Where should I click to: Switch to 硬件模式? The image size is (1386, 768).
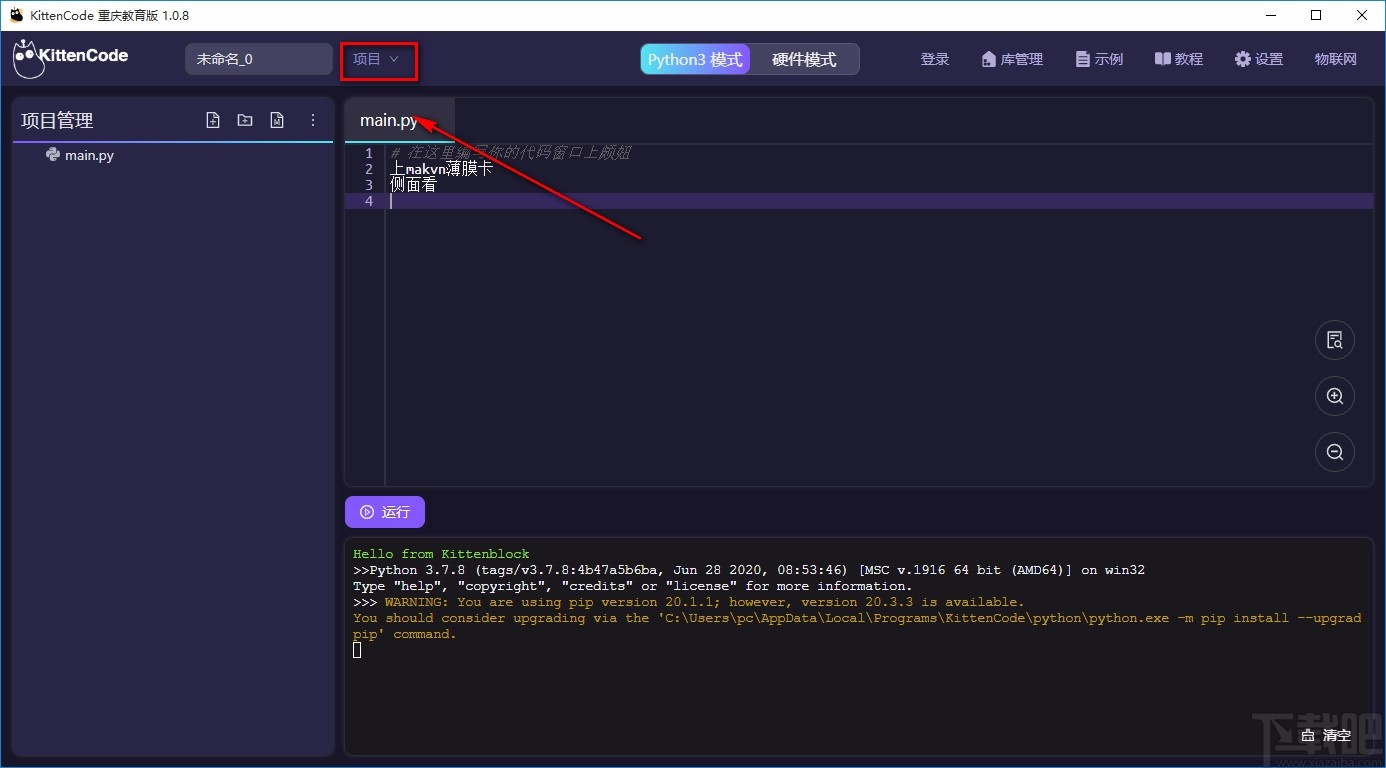coord(804,59)
